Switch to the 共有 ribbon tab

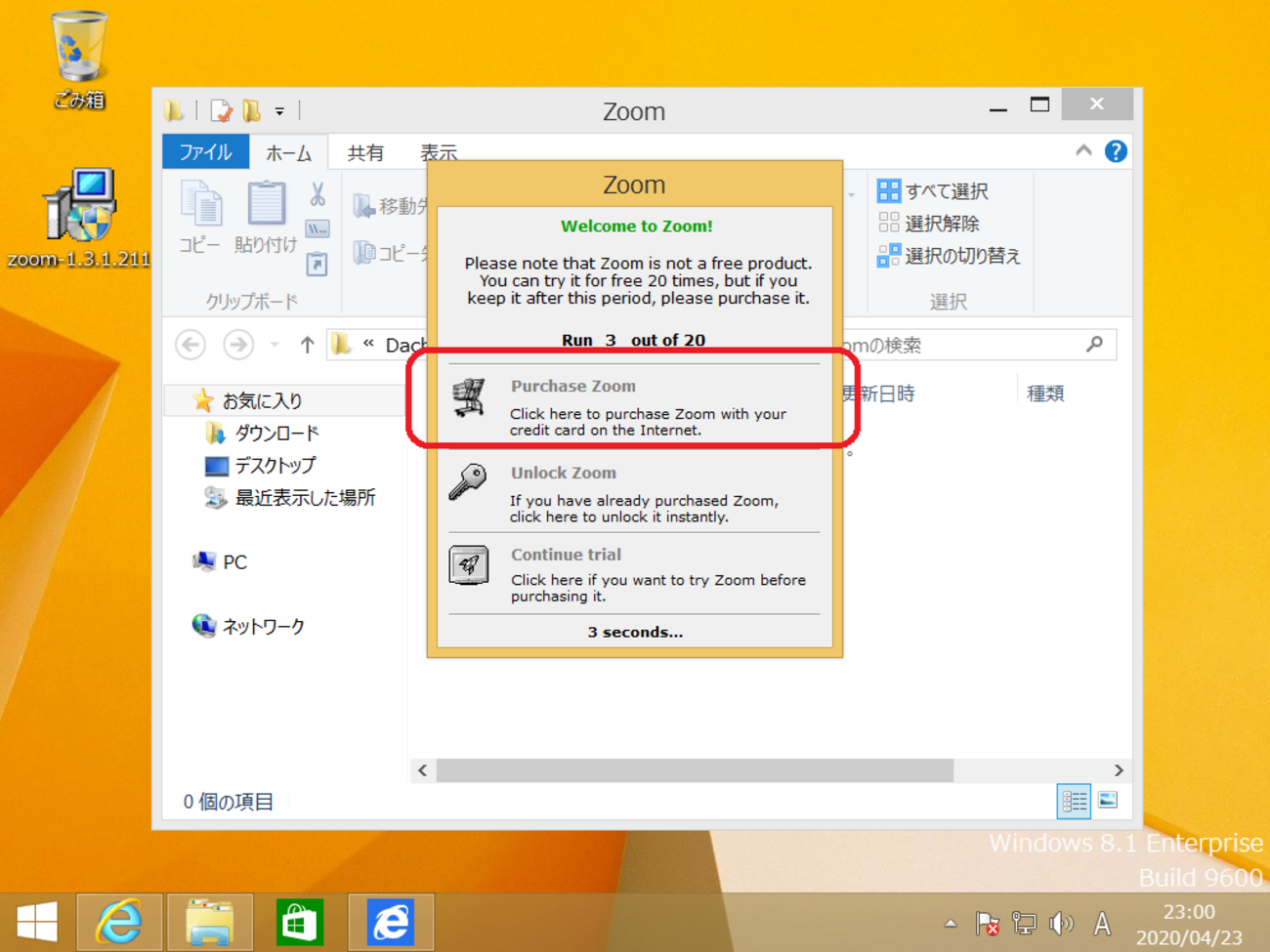[365, 153]
